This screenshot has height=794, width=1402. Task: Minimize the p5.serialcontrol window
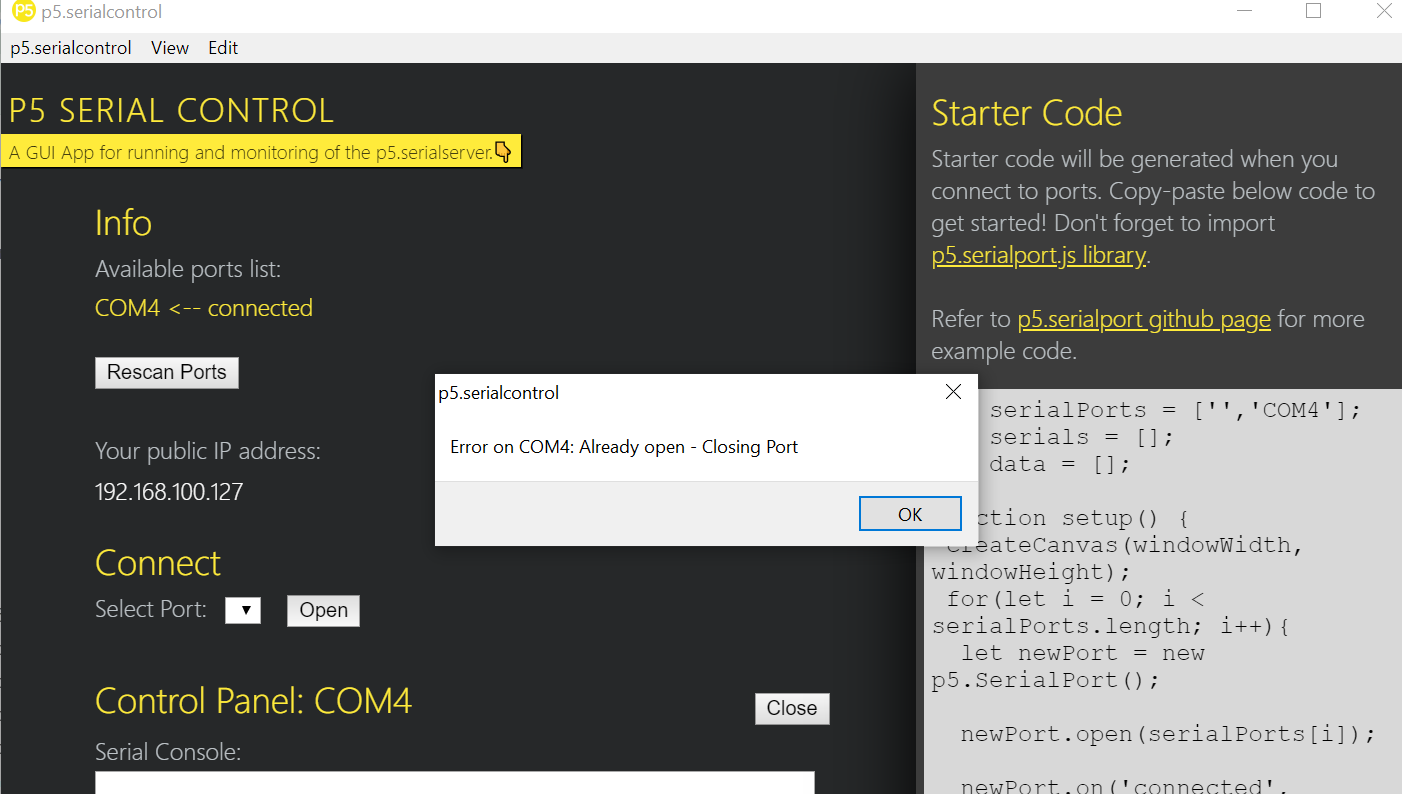click(1243, 11)
